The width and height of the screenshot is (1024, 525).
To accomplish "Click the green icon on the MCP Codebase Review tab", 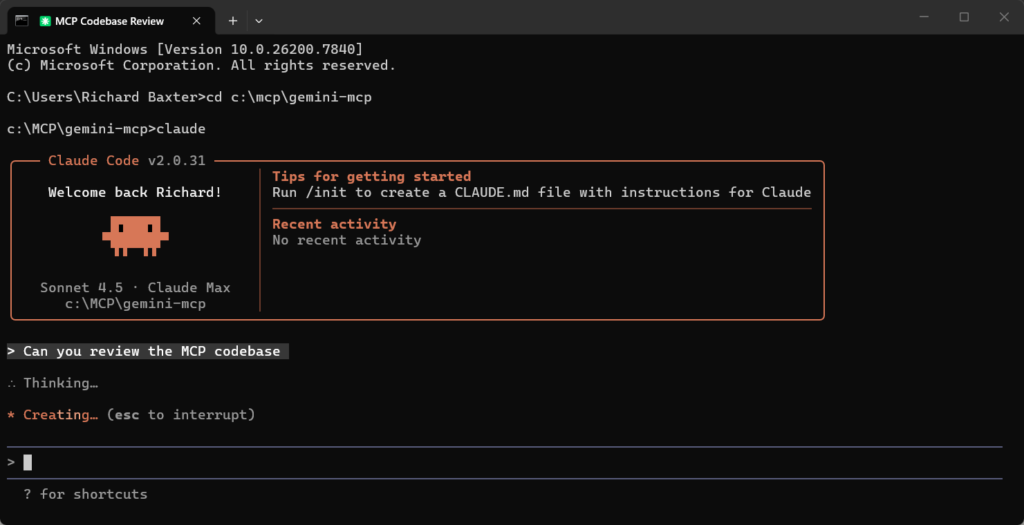I will coord(46,20).
